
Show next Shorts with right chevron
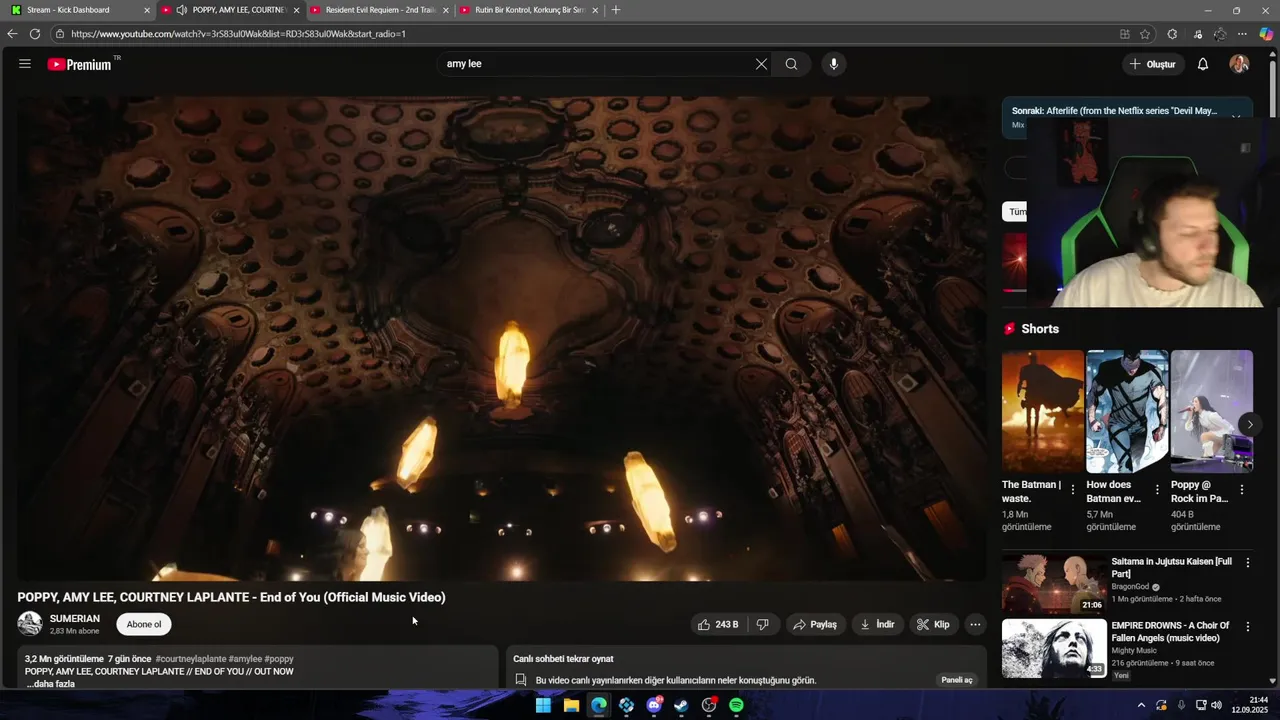click(1250, 425)
